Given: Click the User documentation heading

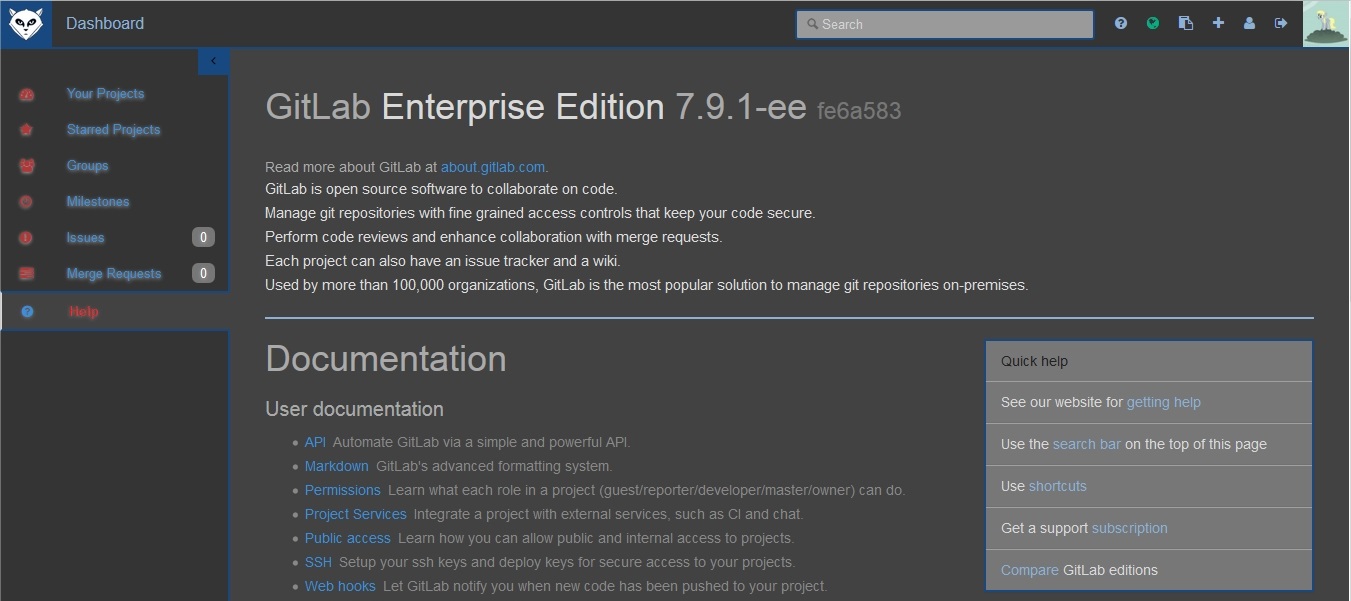Looking at the screenshot, I should 354,409.
